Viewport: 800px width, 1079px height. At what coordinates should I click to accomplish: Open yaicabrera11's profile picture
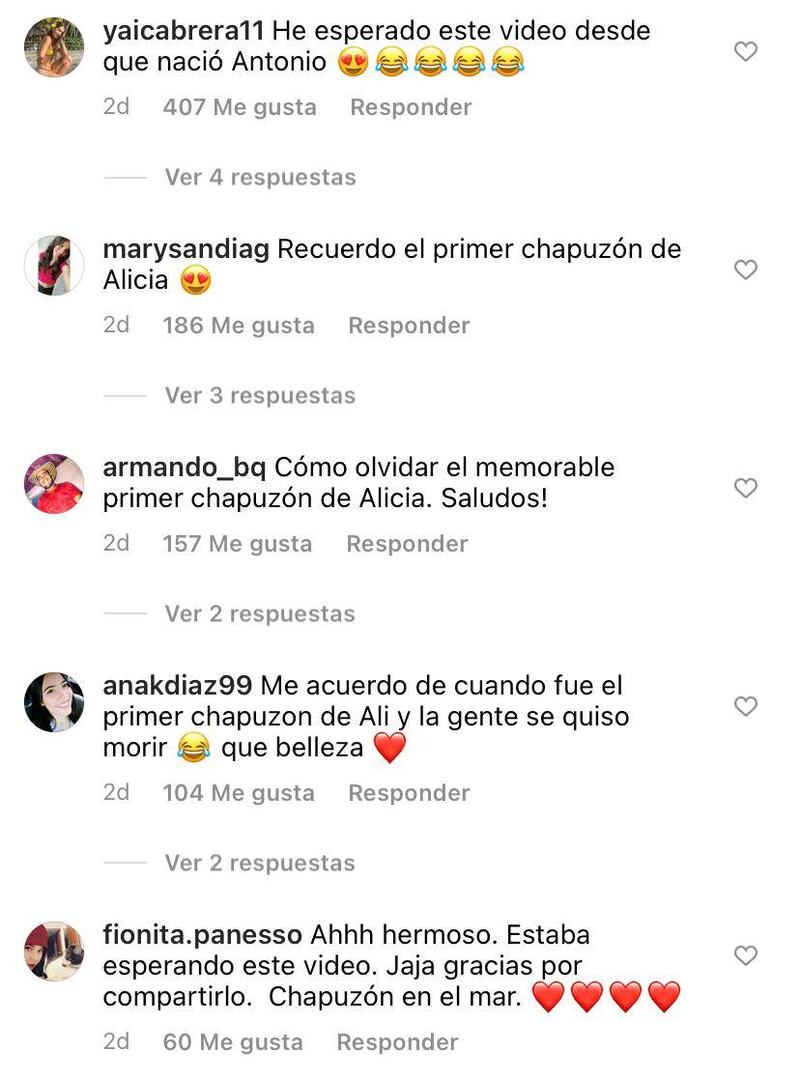(x=54, y=47)
